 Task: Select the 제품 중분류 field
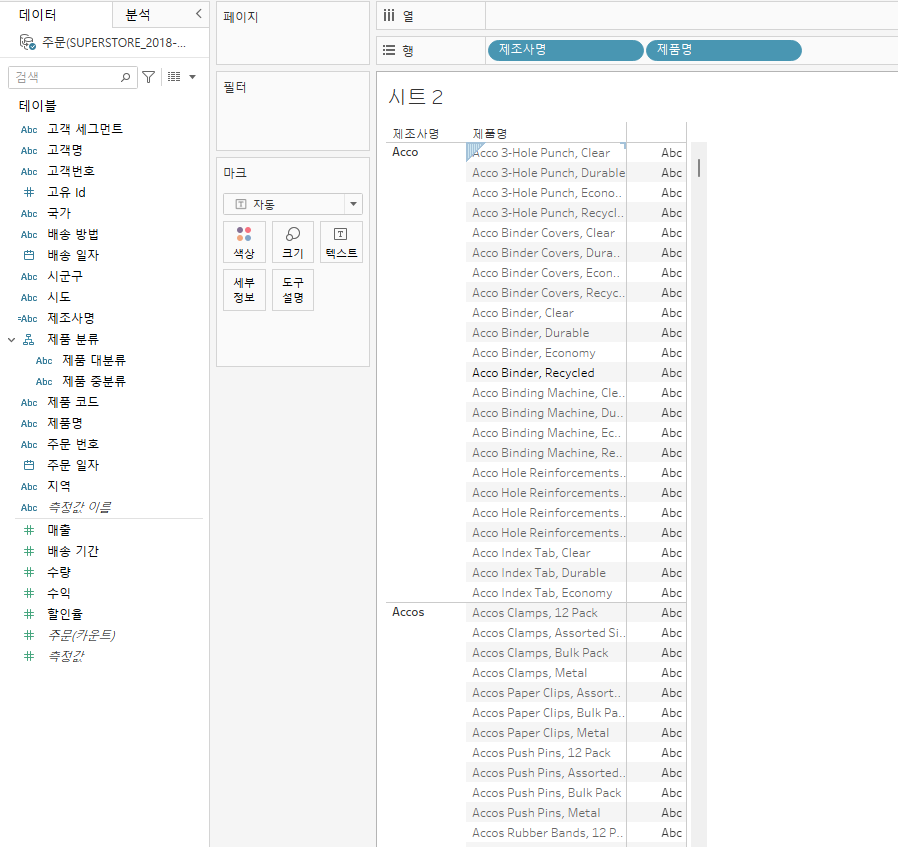[93, 381]
